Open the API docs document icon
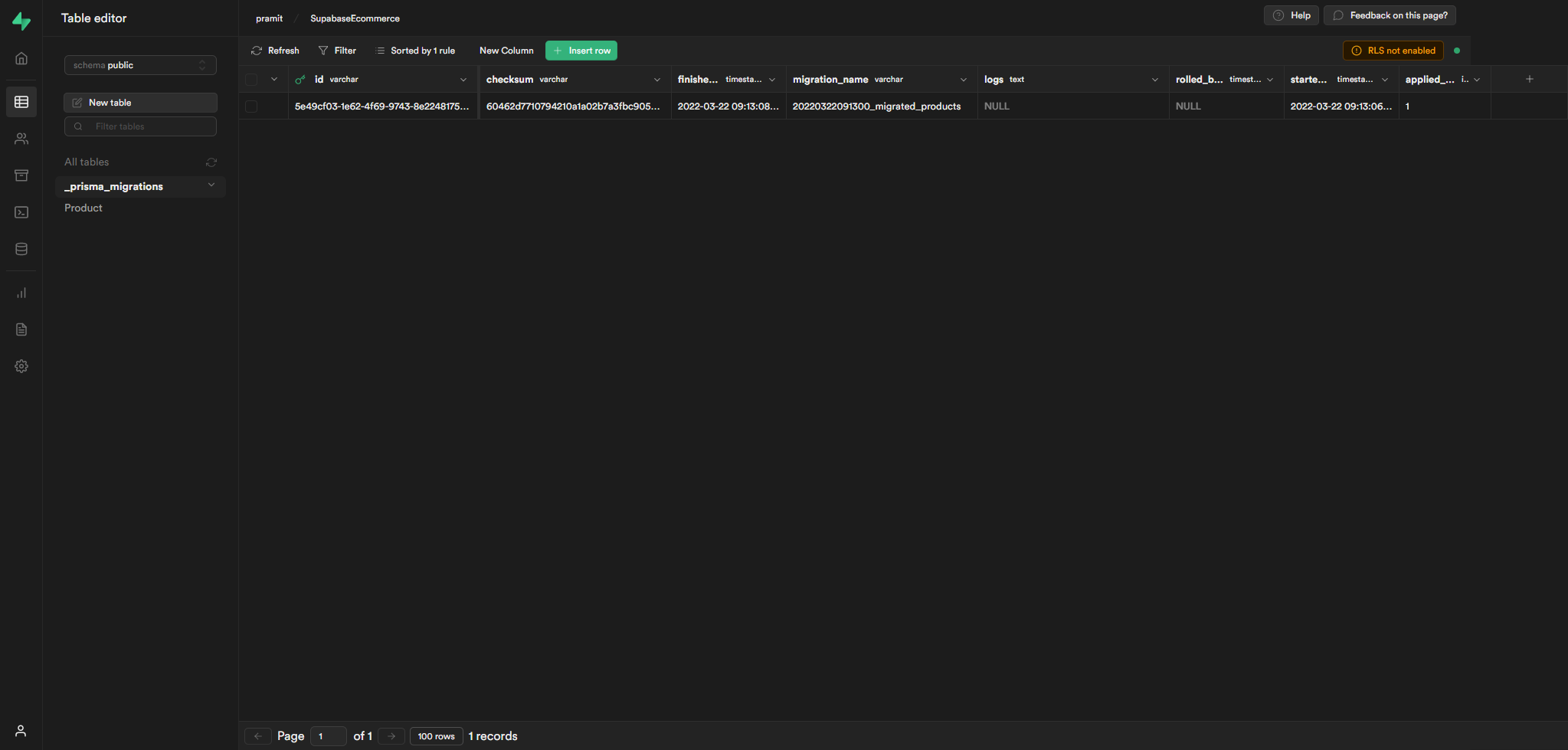1568x750 pixels. pos(21,329)
